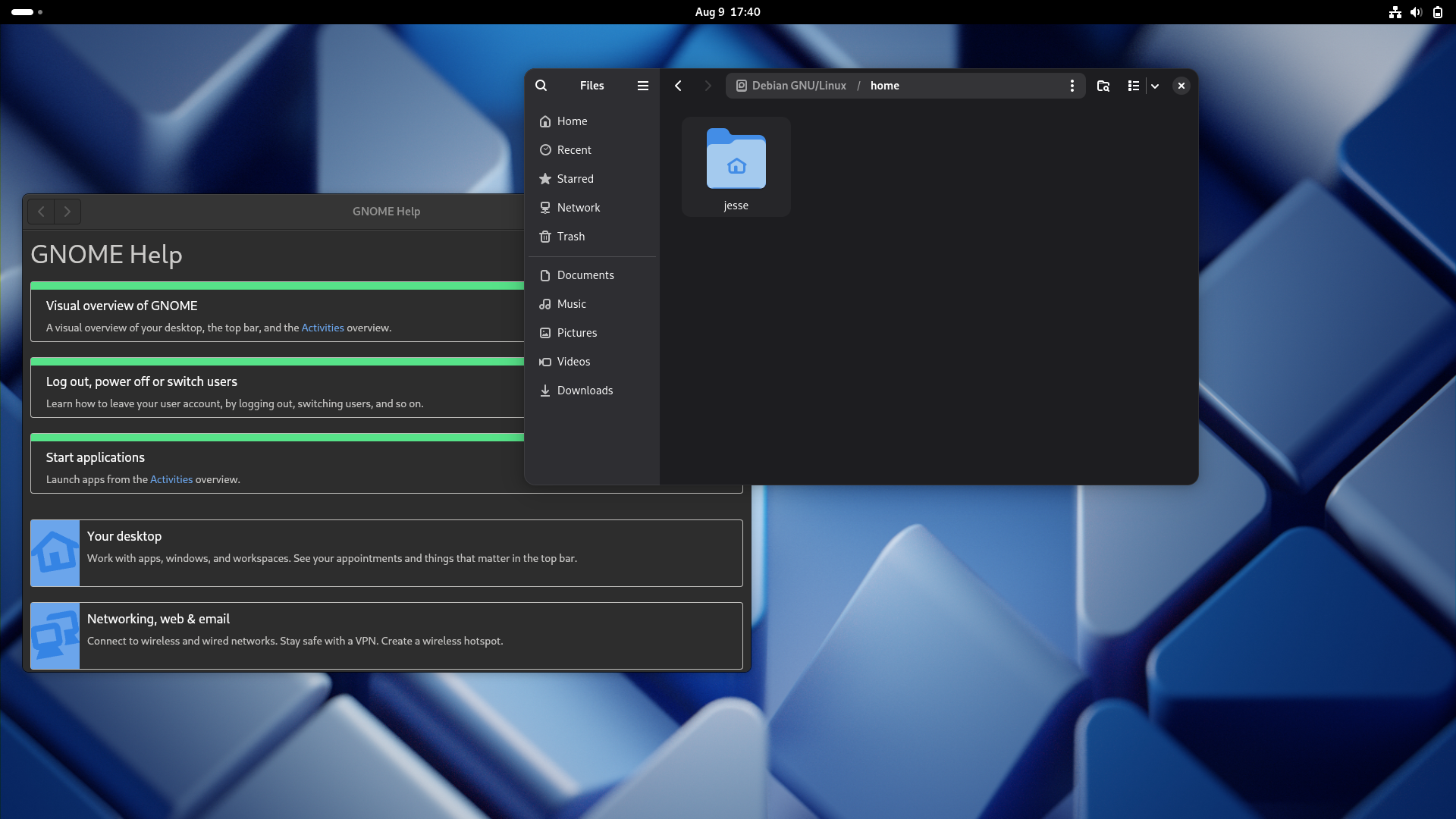Open the clock and calendar menu

(727, 12)
